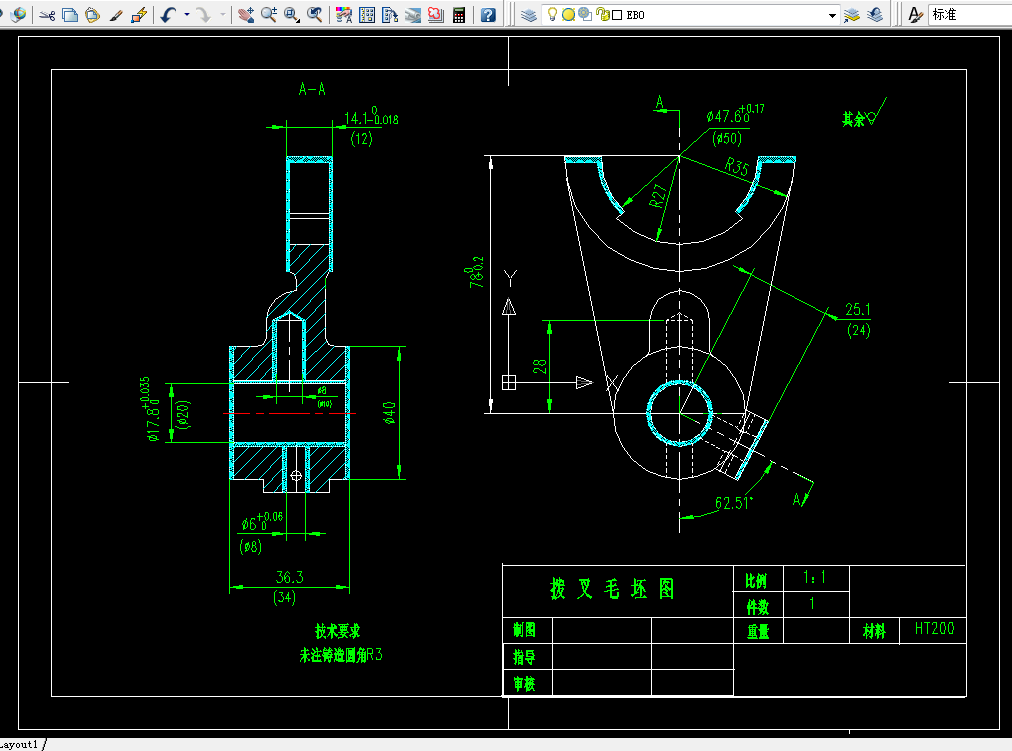Click the 25.1 dimension text
The image size is (1012, 751).
tap(858, 310)
